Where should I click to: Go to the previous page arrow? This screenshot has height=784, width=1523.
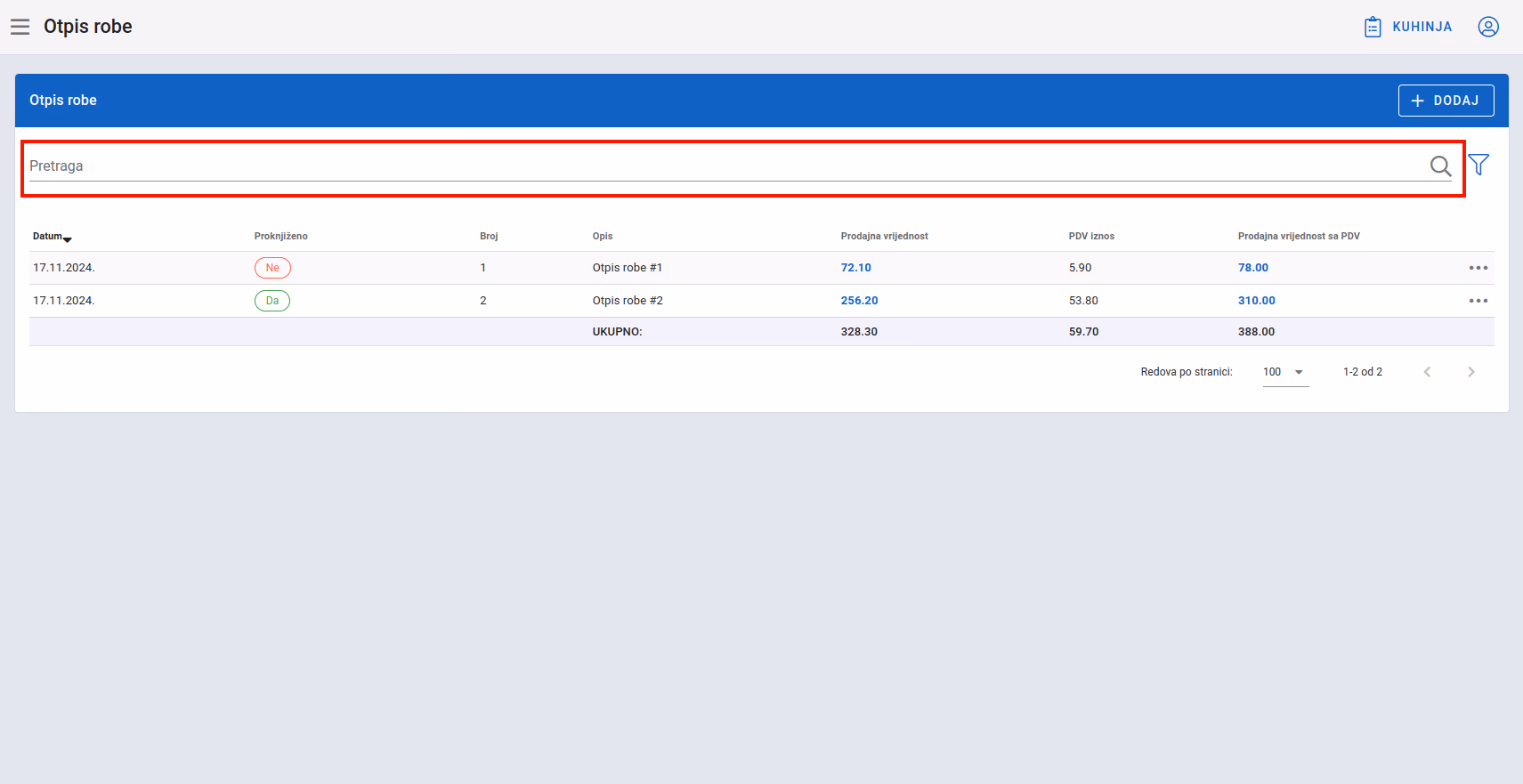click(1427, 372)
